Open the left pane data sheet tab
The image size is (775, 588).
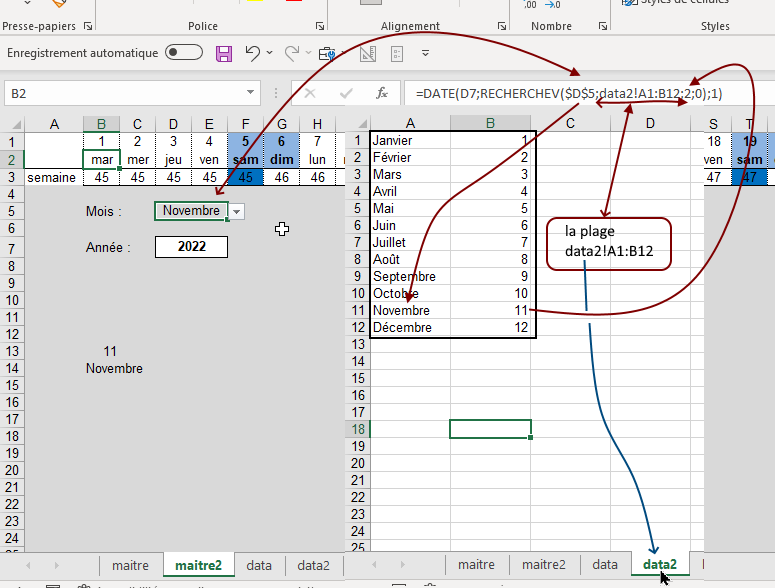(259, 565)
